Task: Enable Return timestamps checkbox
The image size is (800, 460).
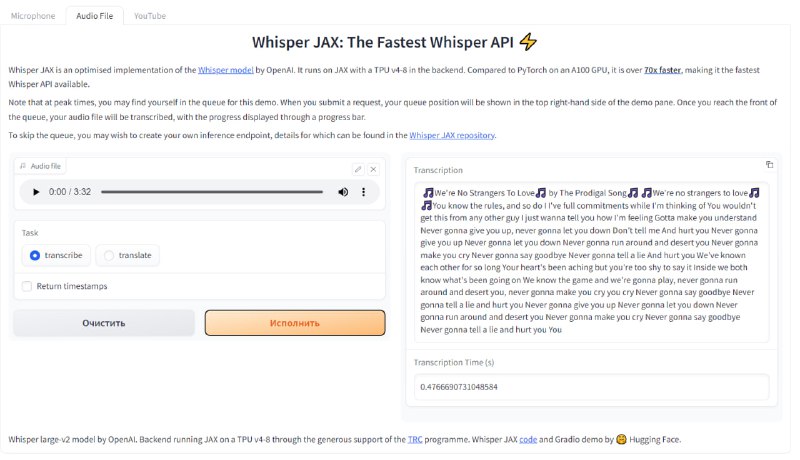Action: [27, 286]
